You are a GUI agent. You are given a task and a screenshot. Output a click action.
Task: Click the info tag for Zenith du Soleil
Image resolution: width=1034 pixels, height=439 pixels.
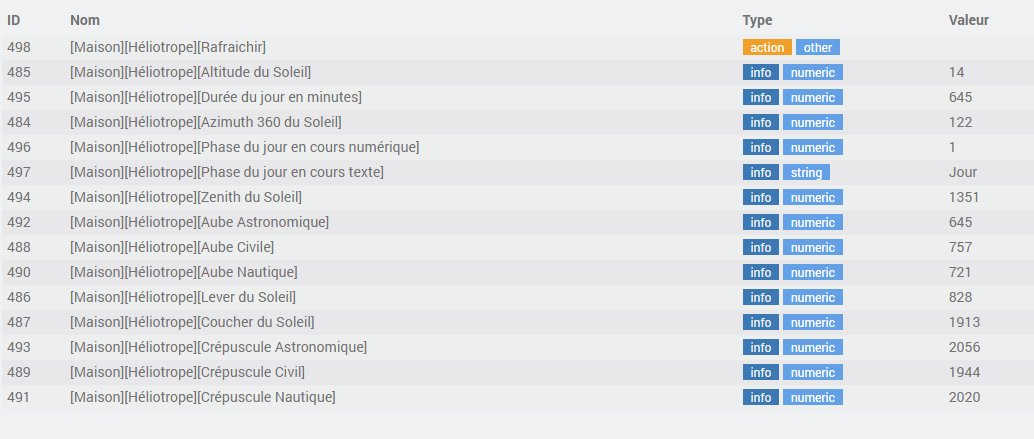(x=761, y=197)
